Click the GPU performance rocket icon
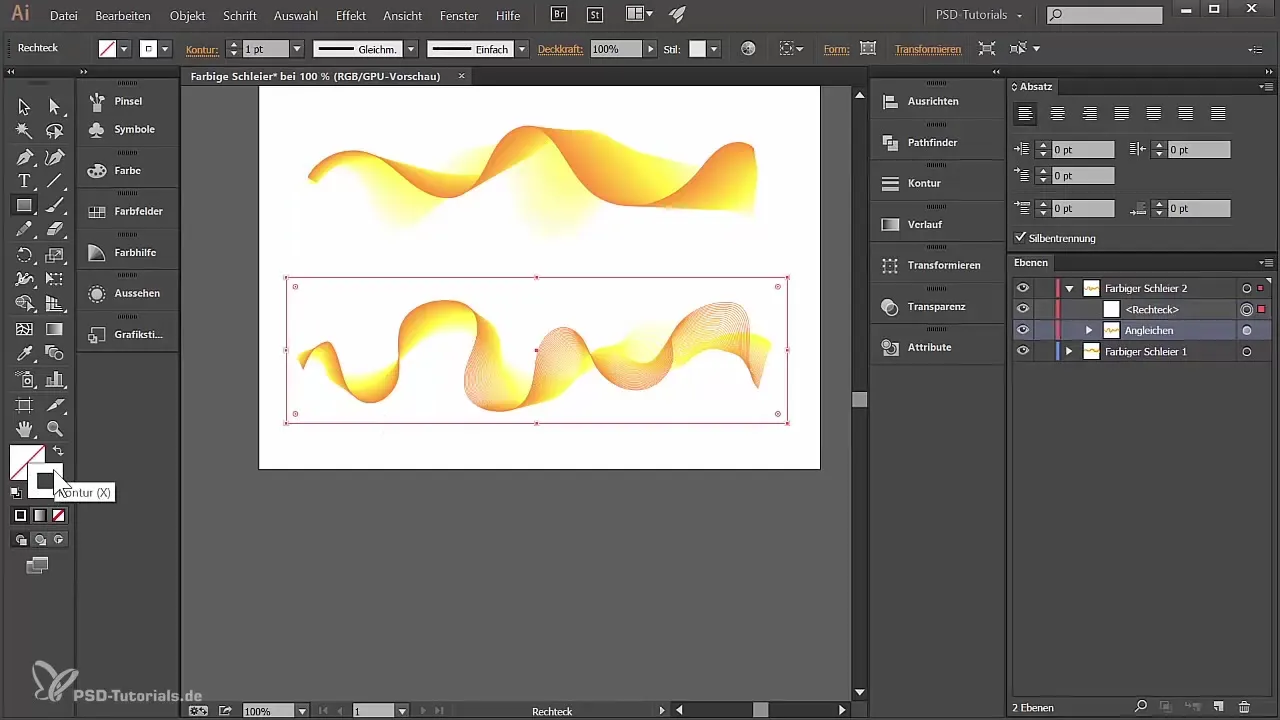The image size is (1280, 720). pyautogui.click(x=677, y=14)
